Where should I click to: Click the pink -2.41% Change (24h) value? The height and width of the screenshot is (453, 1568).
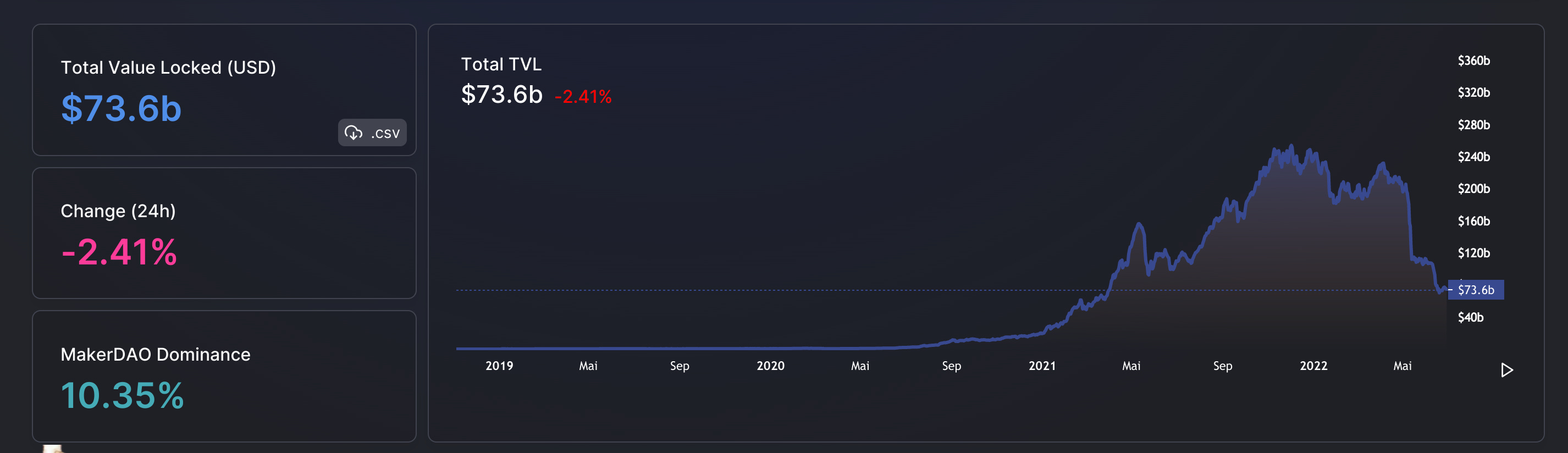pyautogui.click(x=119, y=252)
